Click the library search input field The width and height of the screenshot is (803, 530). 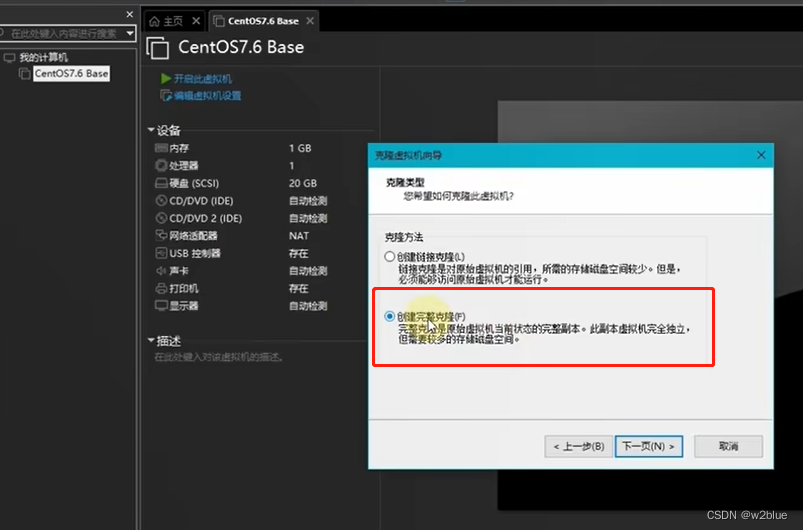click(64, 34)
